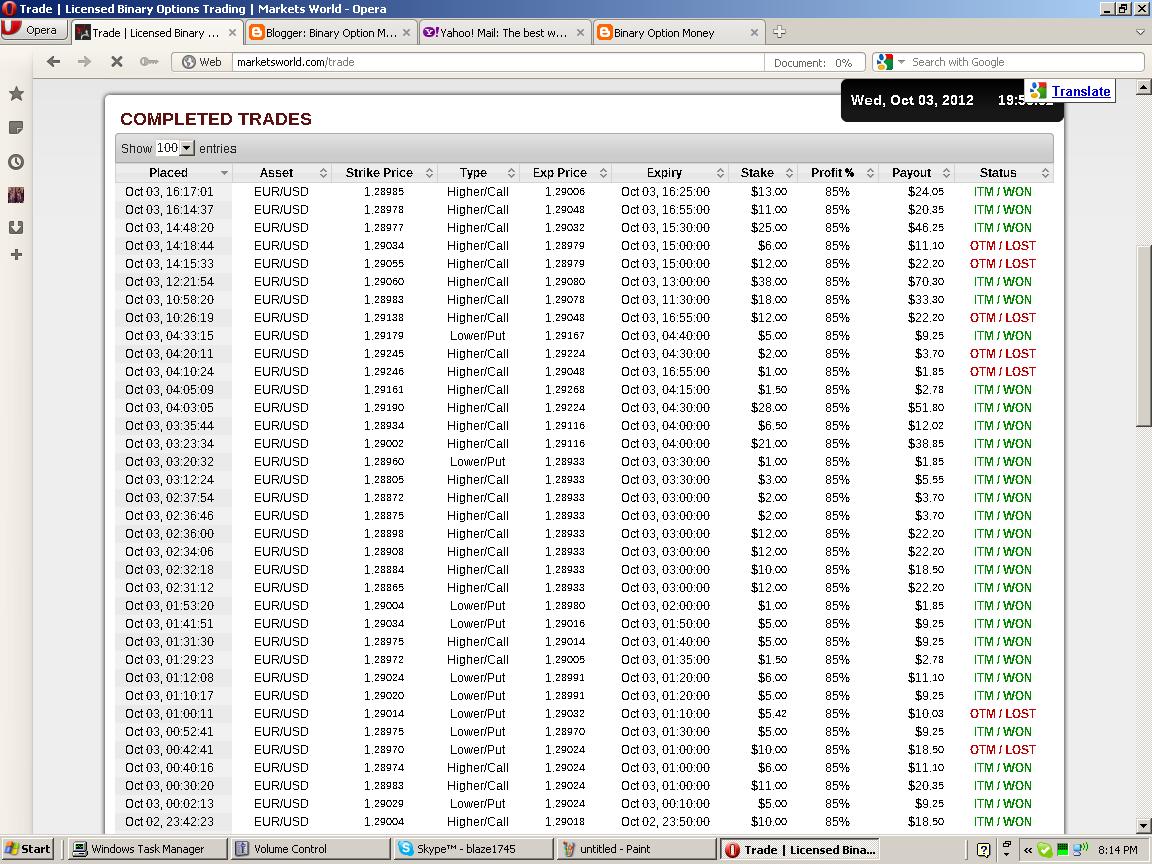Stop loading with the X icon
Image resolution: width=1152 pixels, height=864 pixels.
[116, 62]
